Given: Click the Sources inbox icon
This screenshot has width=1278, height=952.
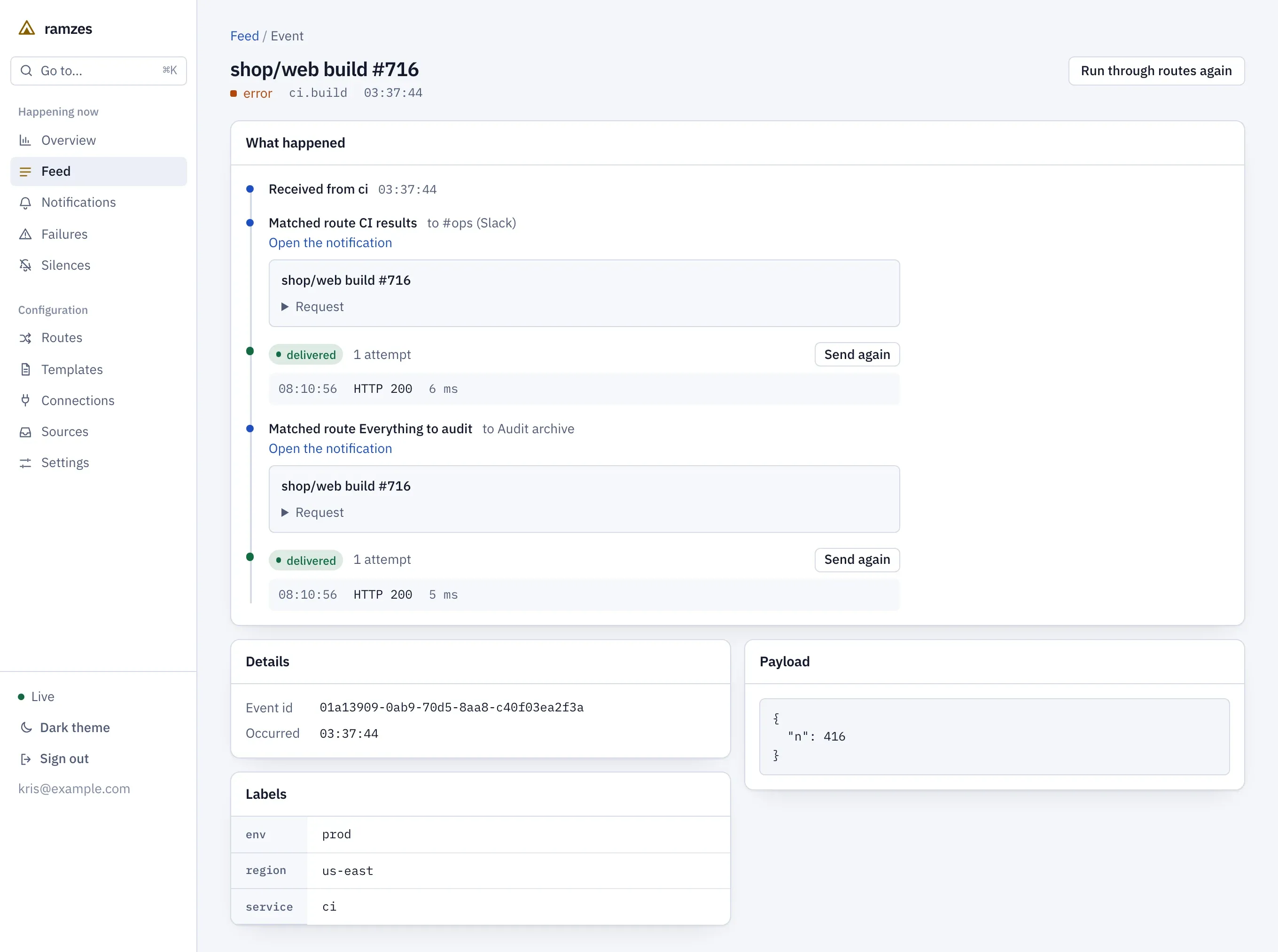Looking at the screenshot, I should pyautogui.click(x=25, y=432).
